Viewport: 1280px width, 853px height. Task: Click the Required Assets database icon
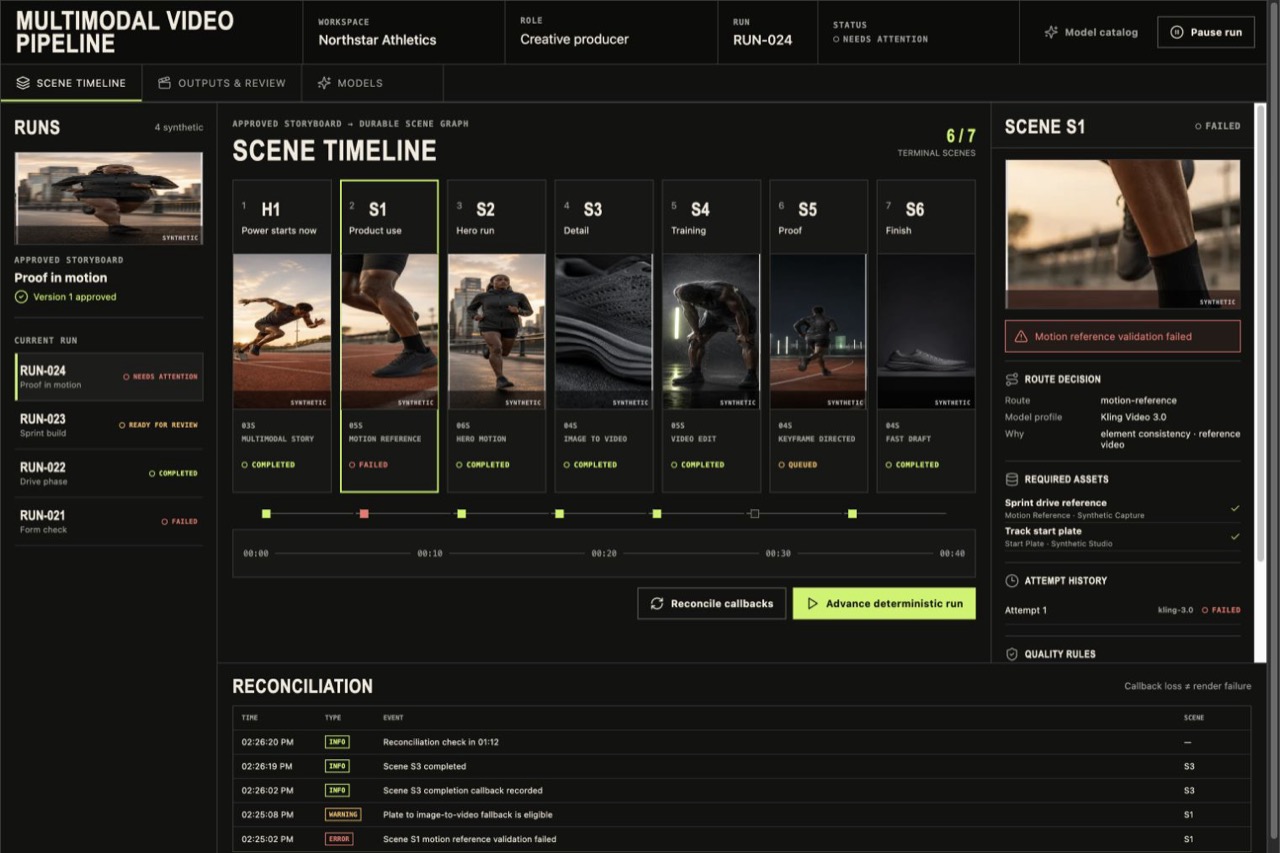point(1012,479)
